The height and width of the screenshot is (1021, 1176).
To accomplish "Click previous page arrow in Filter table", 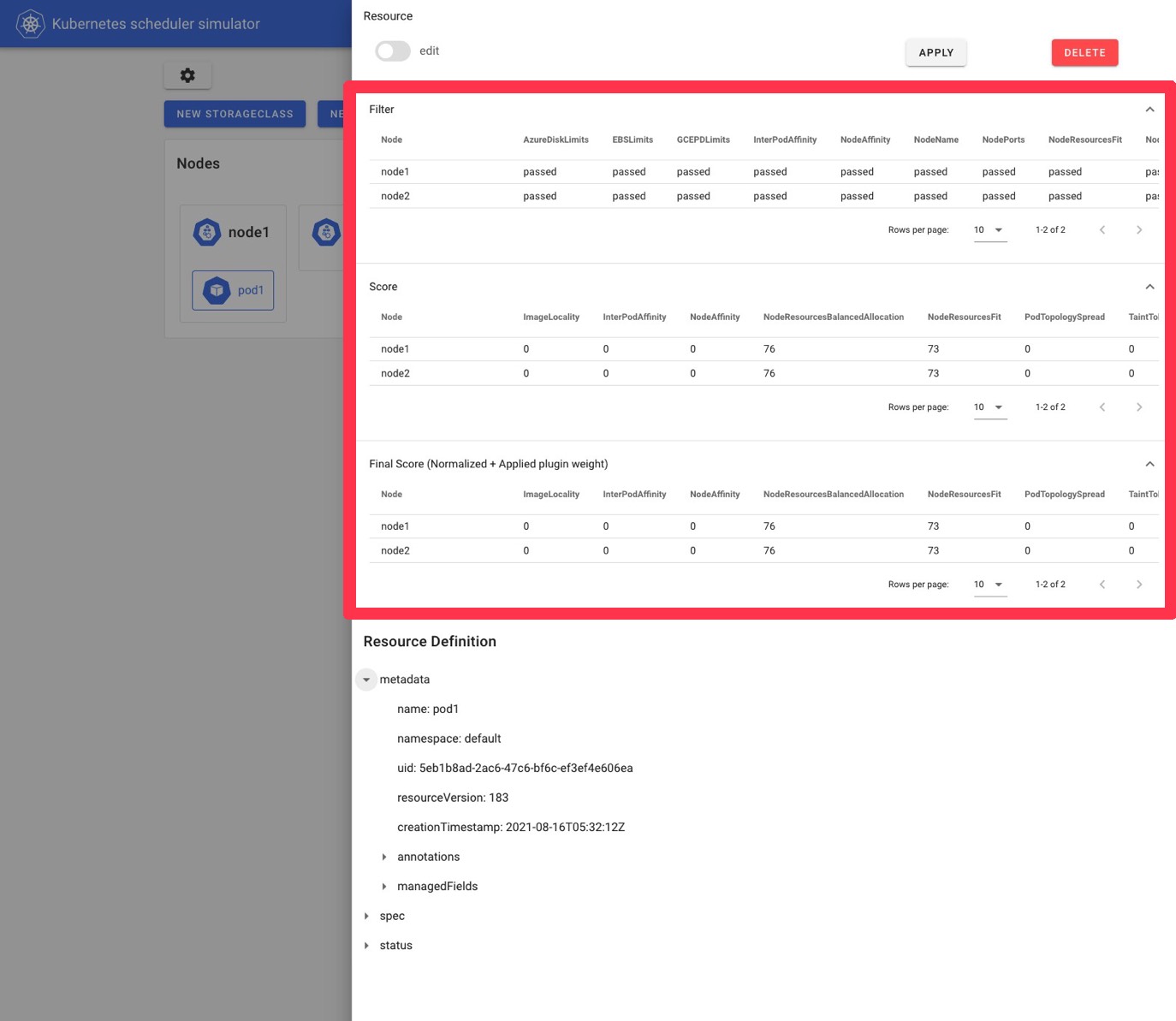I will (x=1102, y=229).
